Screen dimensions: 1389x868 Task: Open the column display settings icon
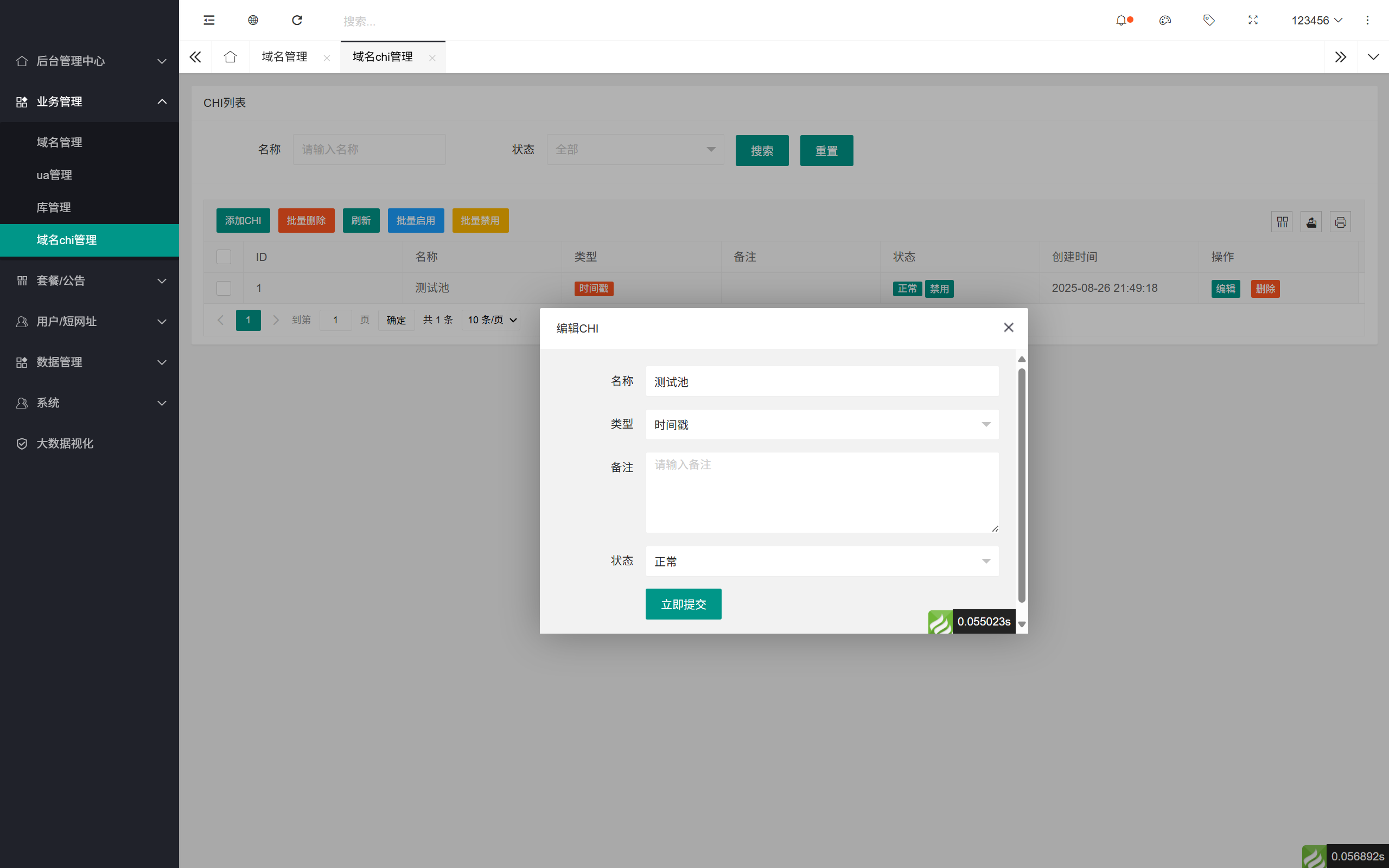click(1282, 221)
